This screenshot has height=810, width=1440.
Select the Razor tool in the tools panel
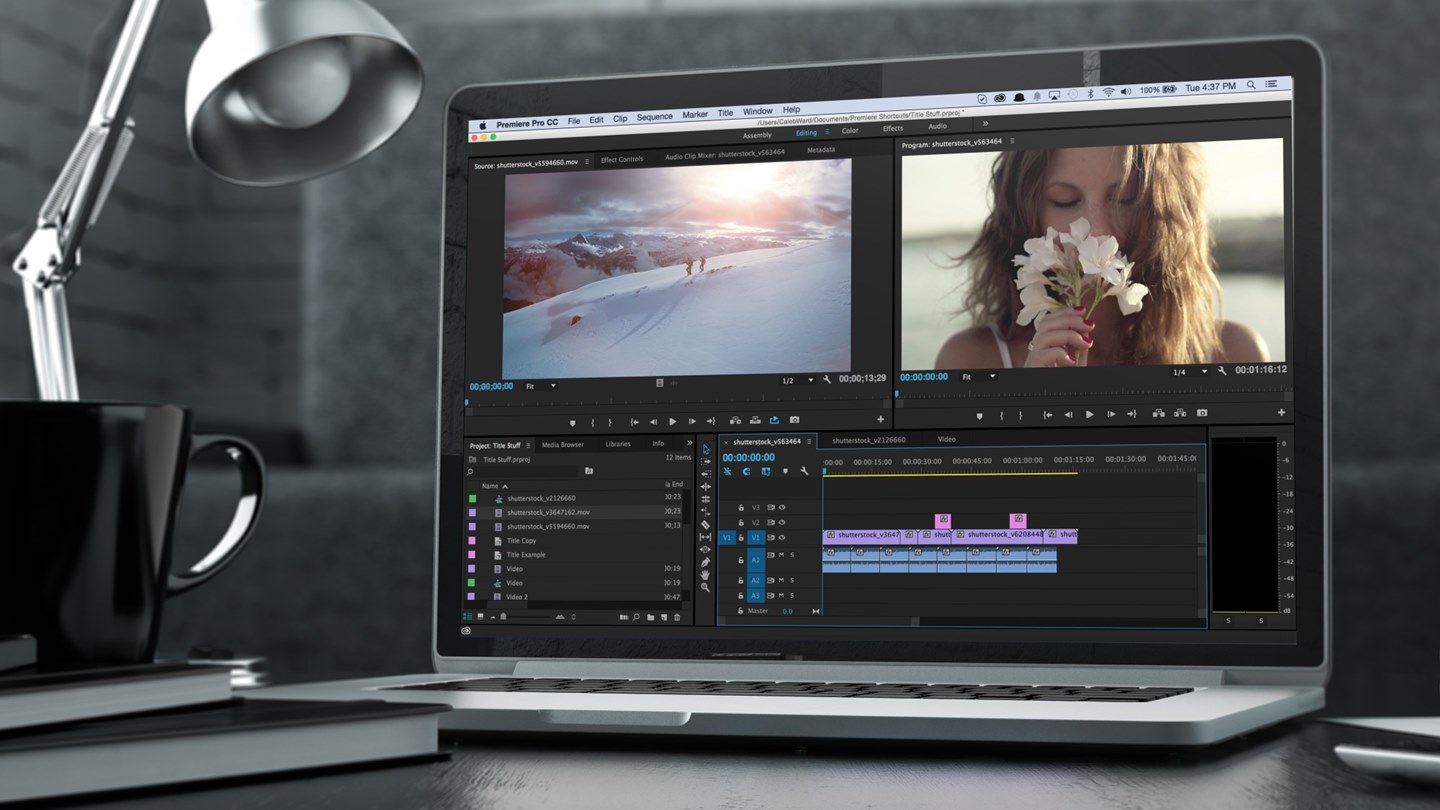705,524
